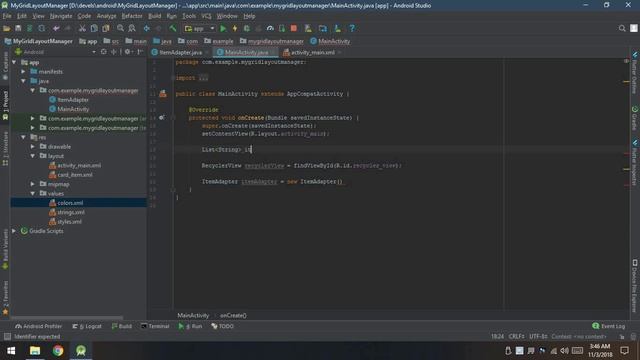Open the Gradle side panel
The width and height of the screenshot is (640, 360).
pos(635,119)
